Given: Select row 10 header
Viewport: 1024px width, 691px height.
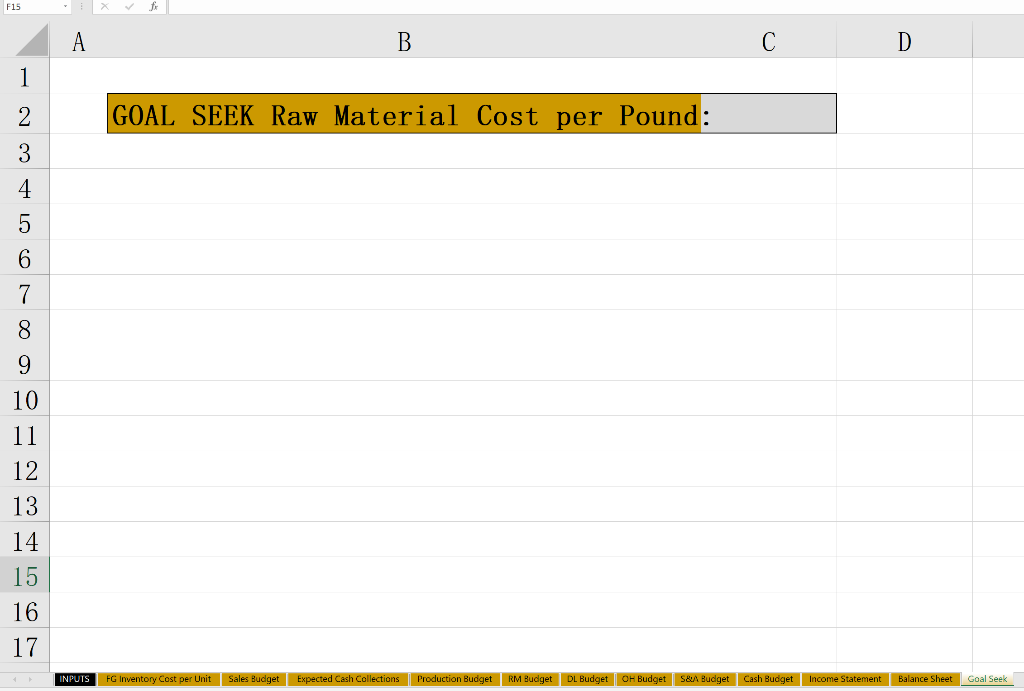Looking at the screenshot, I should click(25, 400).
